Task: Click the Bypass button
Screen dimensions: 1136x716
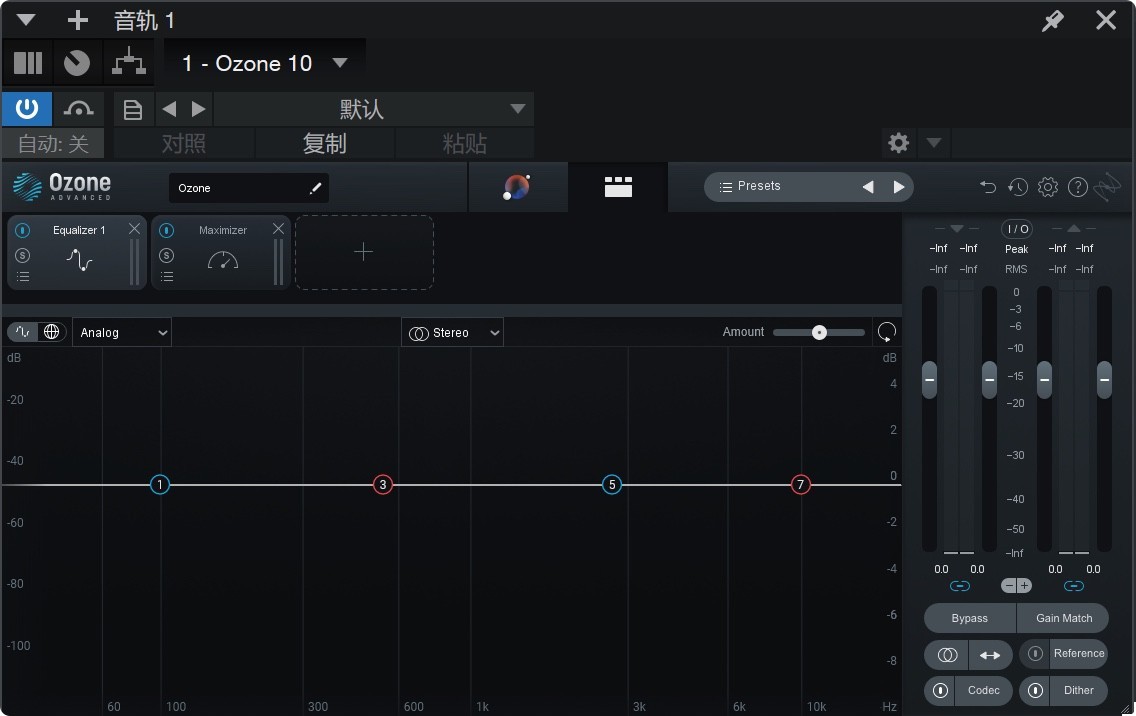Action: [x=967, y=618]
